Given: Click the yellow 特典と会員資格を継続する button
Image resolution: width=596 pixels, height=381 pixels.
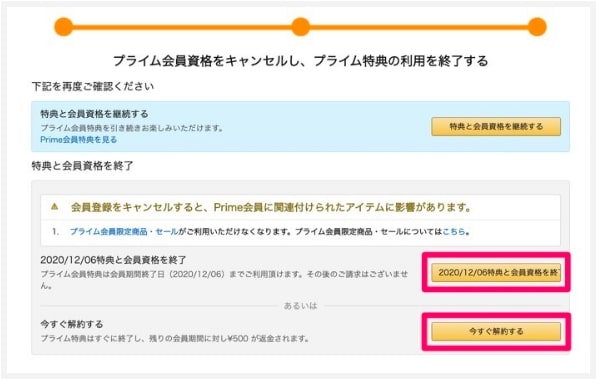Looking at the screenshot, I should (496, 127).
